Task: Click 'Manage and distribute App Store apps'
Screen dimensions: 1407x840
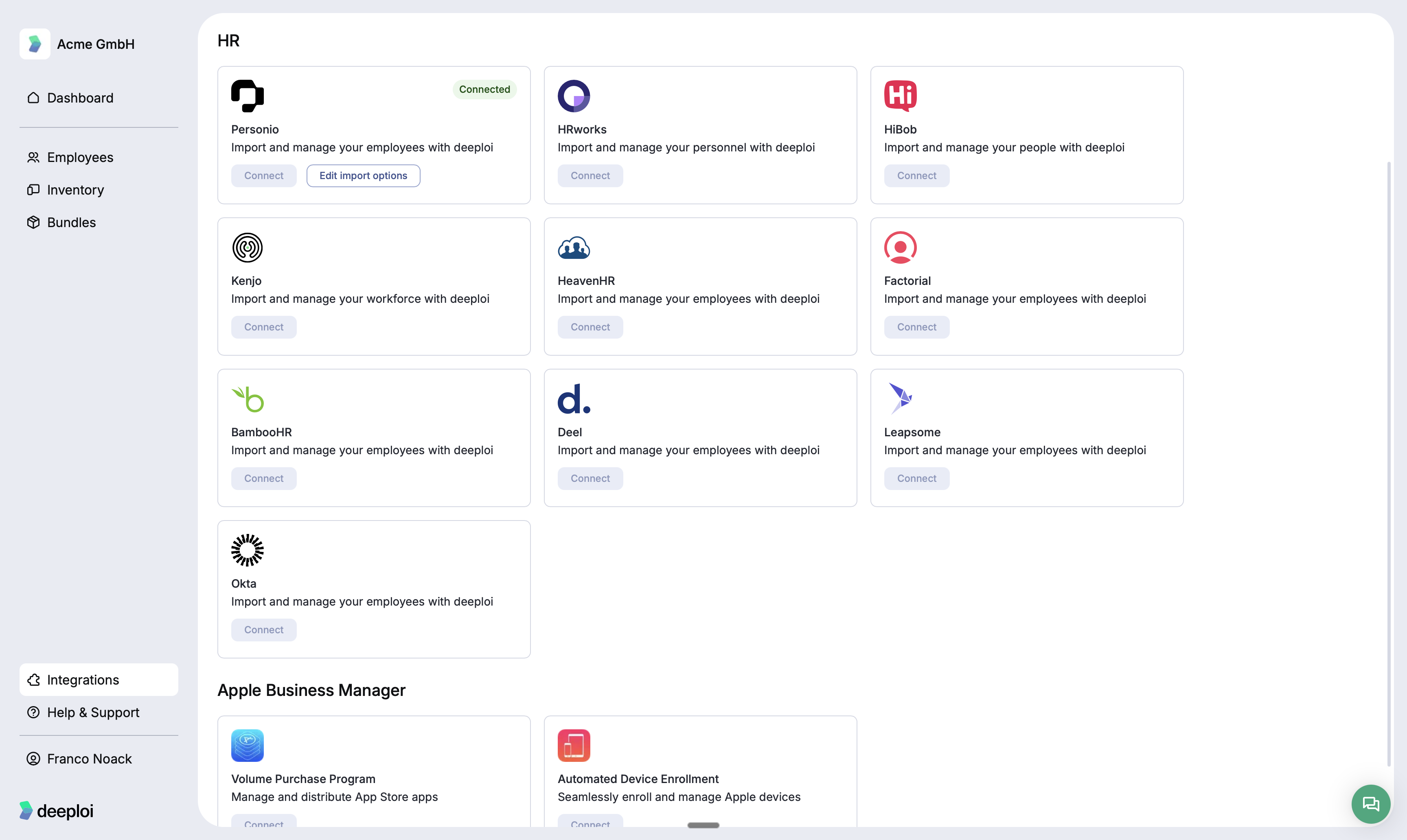Action: point(335,797)
